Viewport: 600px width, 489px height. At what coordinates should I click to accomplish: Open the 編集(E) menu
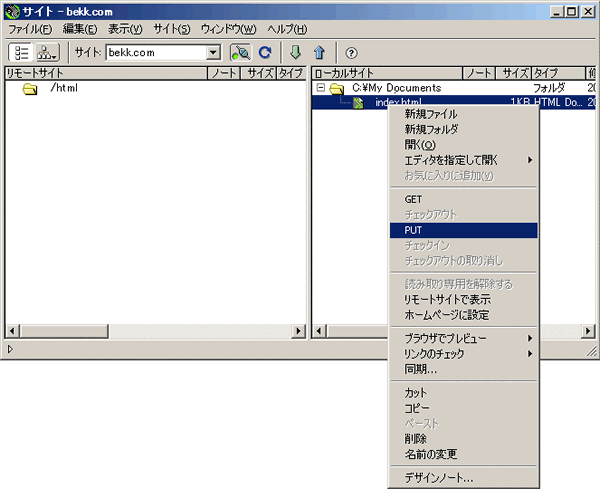pyautogui.click(x=80, y=29)
